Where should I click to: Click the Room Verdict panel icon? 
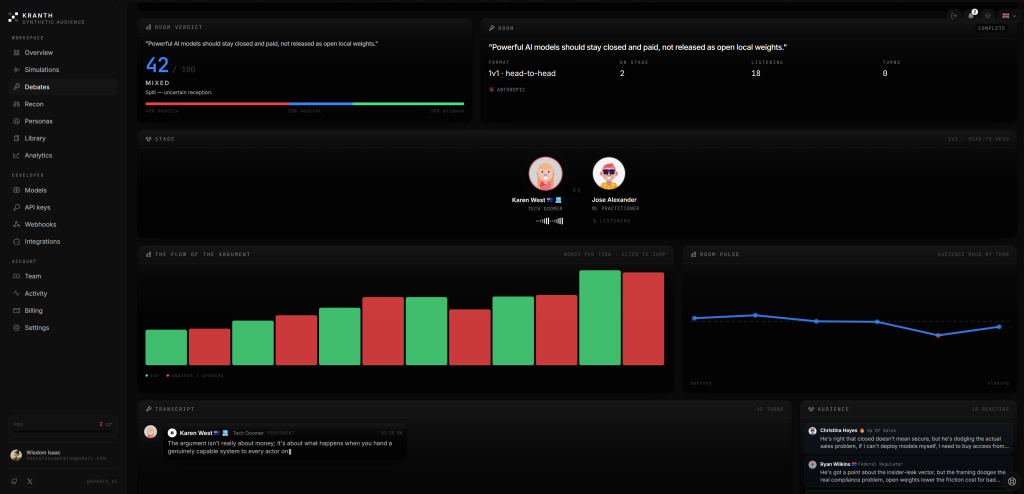[148, 27]
